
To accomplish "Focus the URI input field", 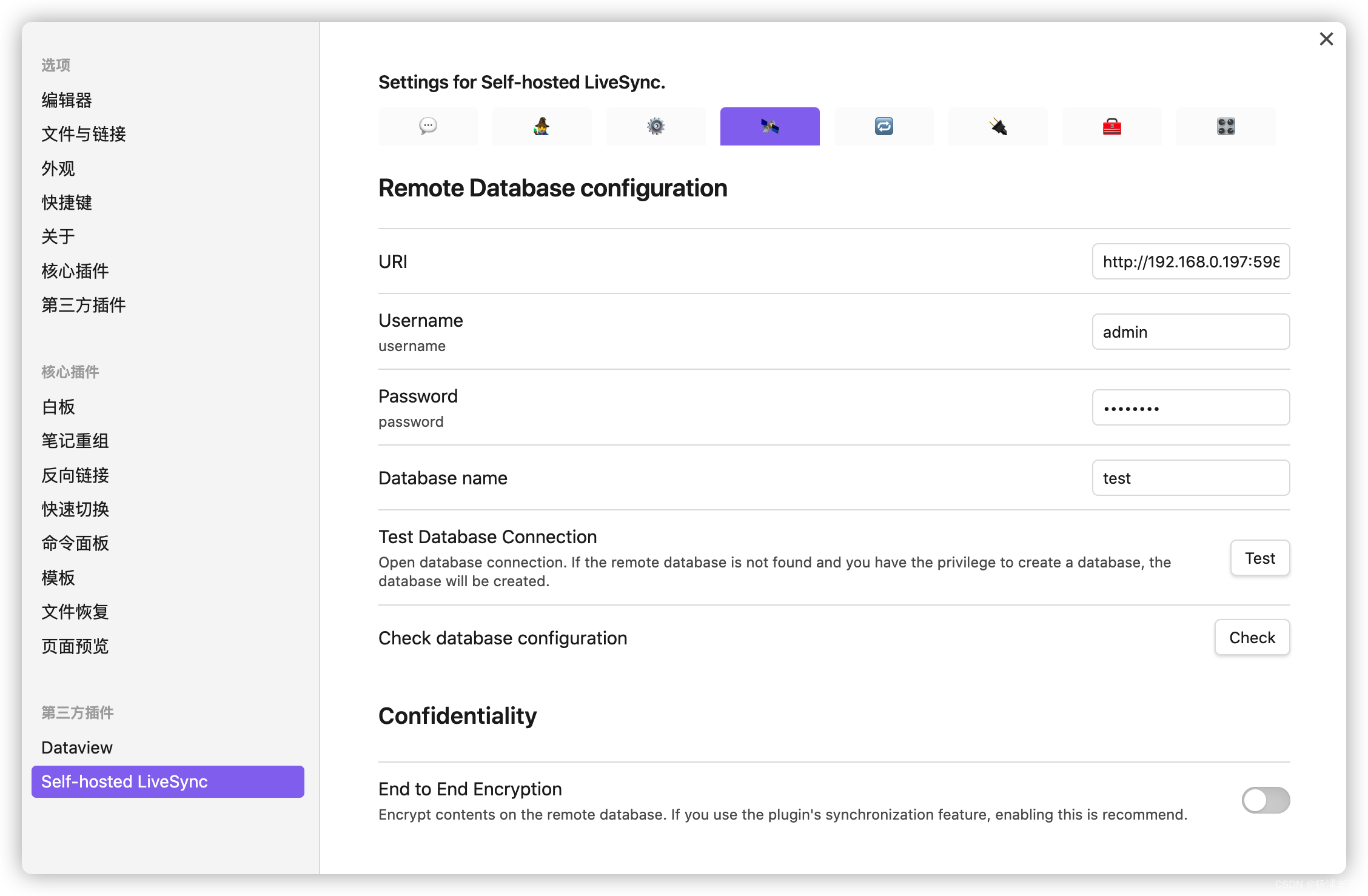I will pyautogui.click(x=1190, y=261).
